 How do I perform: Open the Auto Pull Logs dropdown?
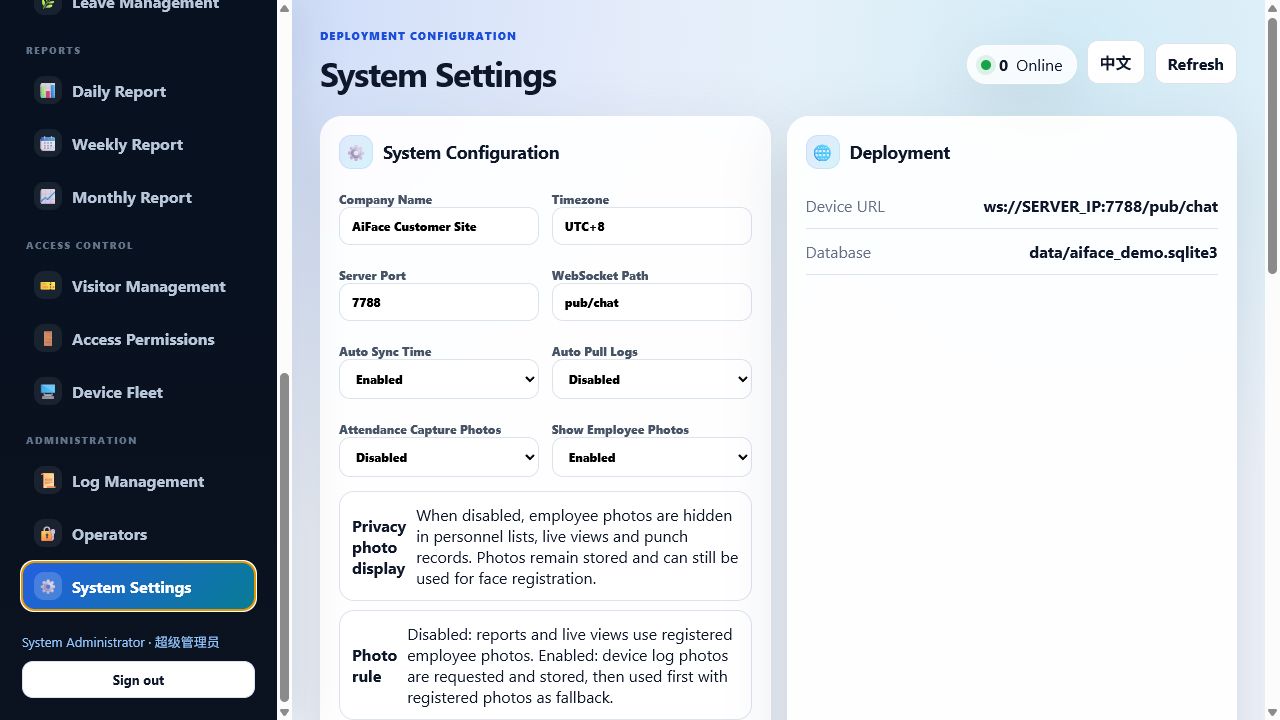click(x=652, y=379)
